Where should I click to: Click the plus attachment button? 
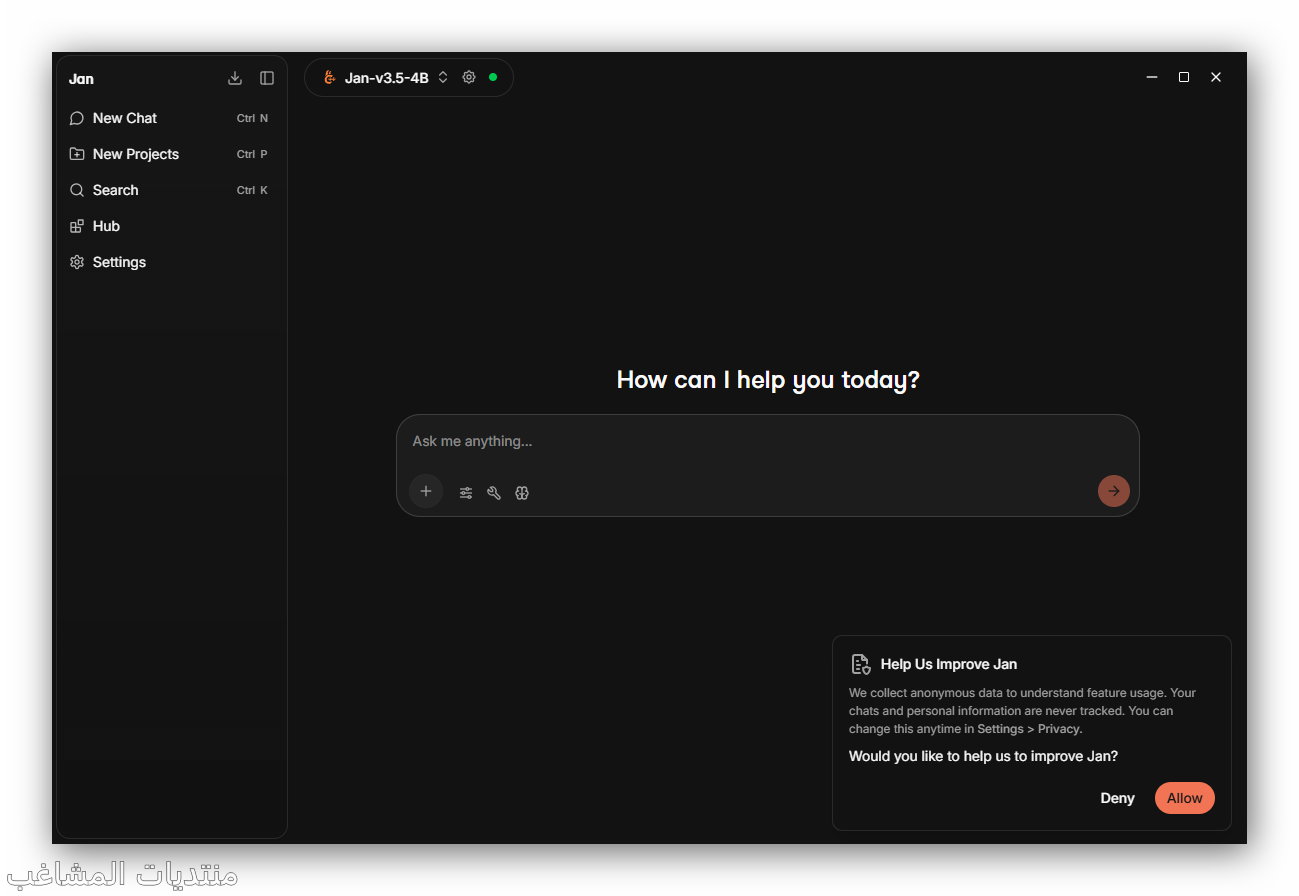(426, 491)
